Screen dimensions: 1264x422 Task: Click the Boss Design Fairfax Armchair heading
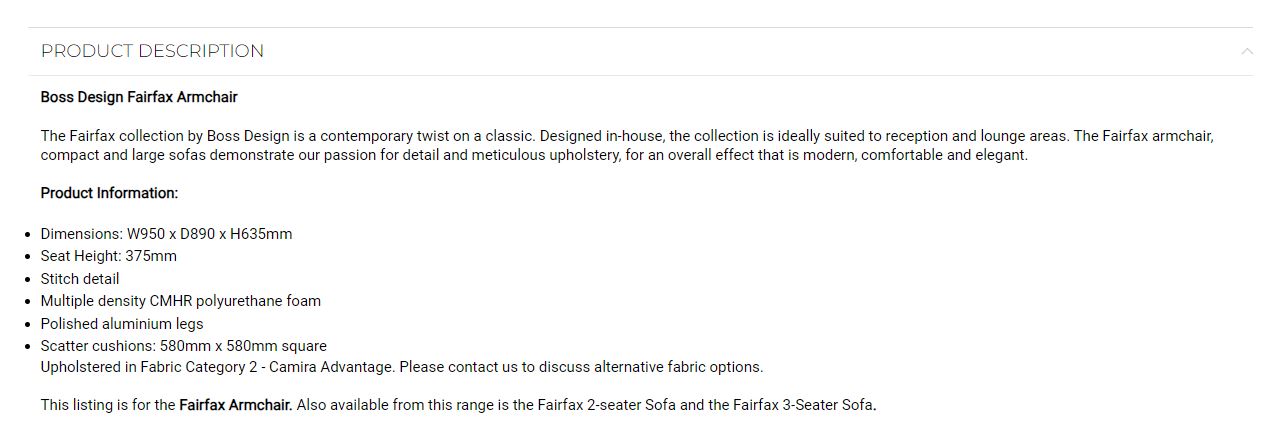click(x=139, y=97)
